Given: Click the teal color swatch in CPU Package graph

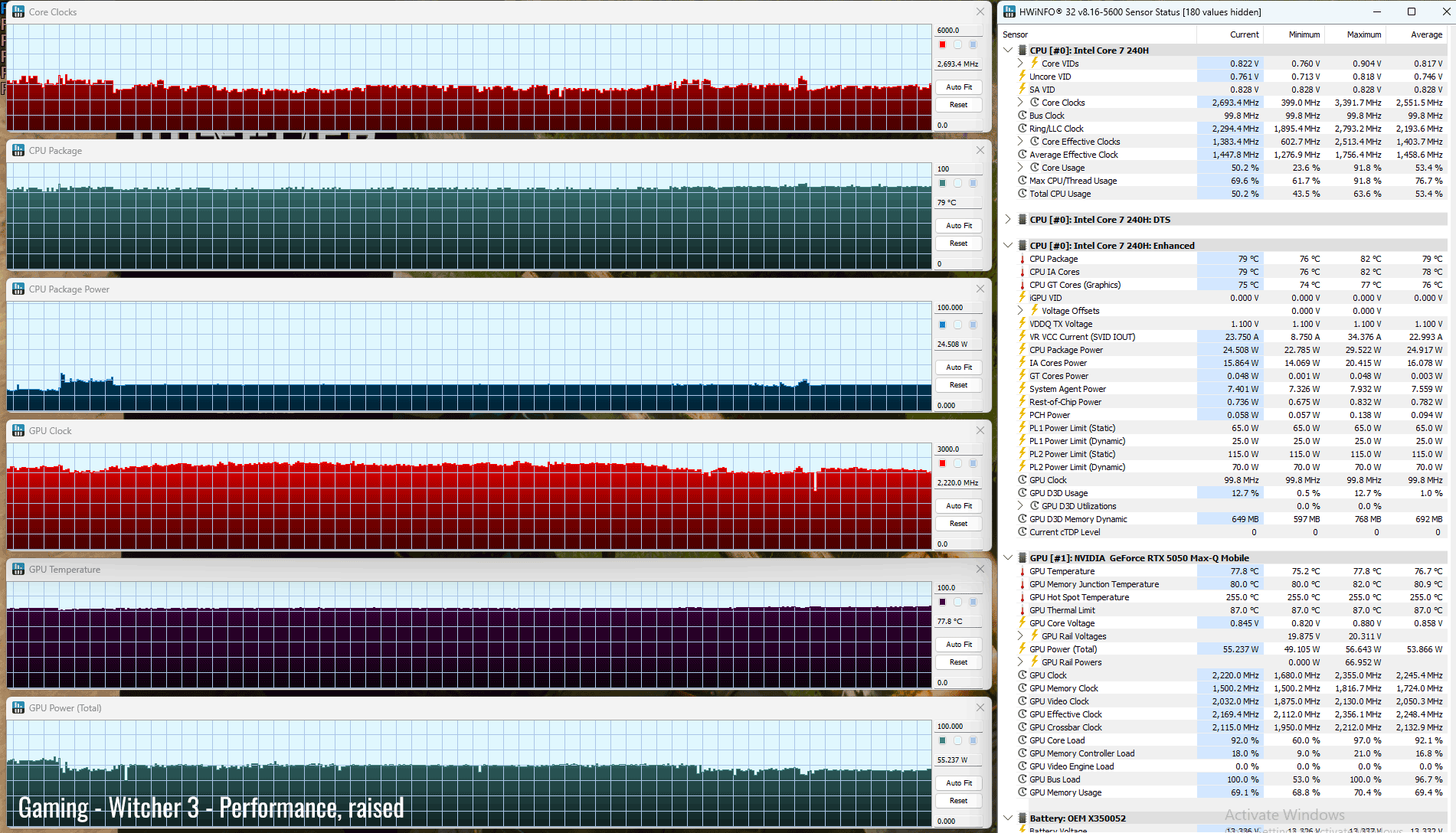Looking at the screenshot, I should [x=942, y=183].
